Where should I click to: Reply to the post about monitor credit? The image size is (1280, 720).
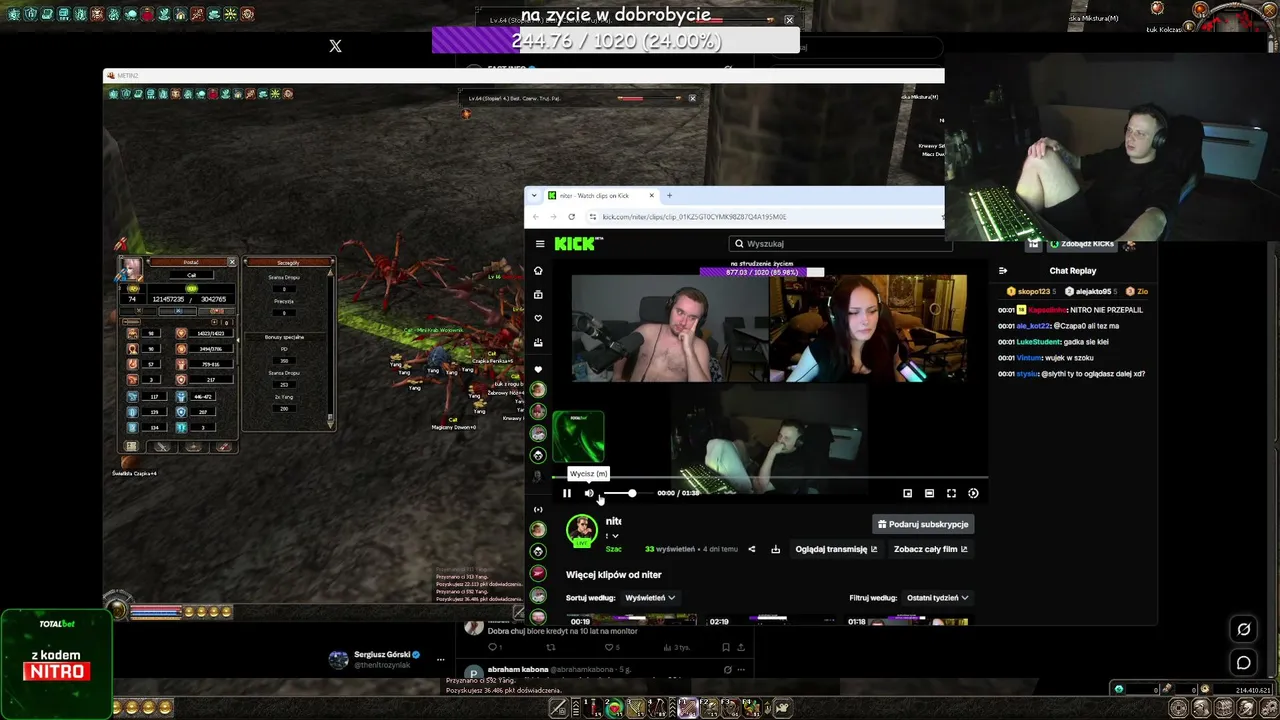(x=494, y=647)
